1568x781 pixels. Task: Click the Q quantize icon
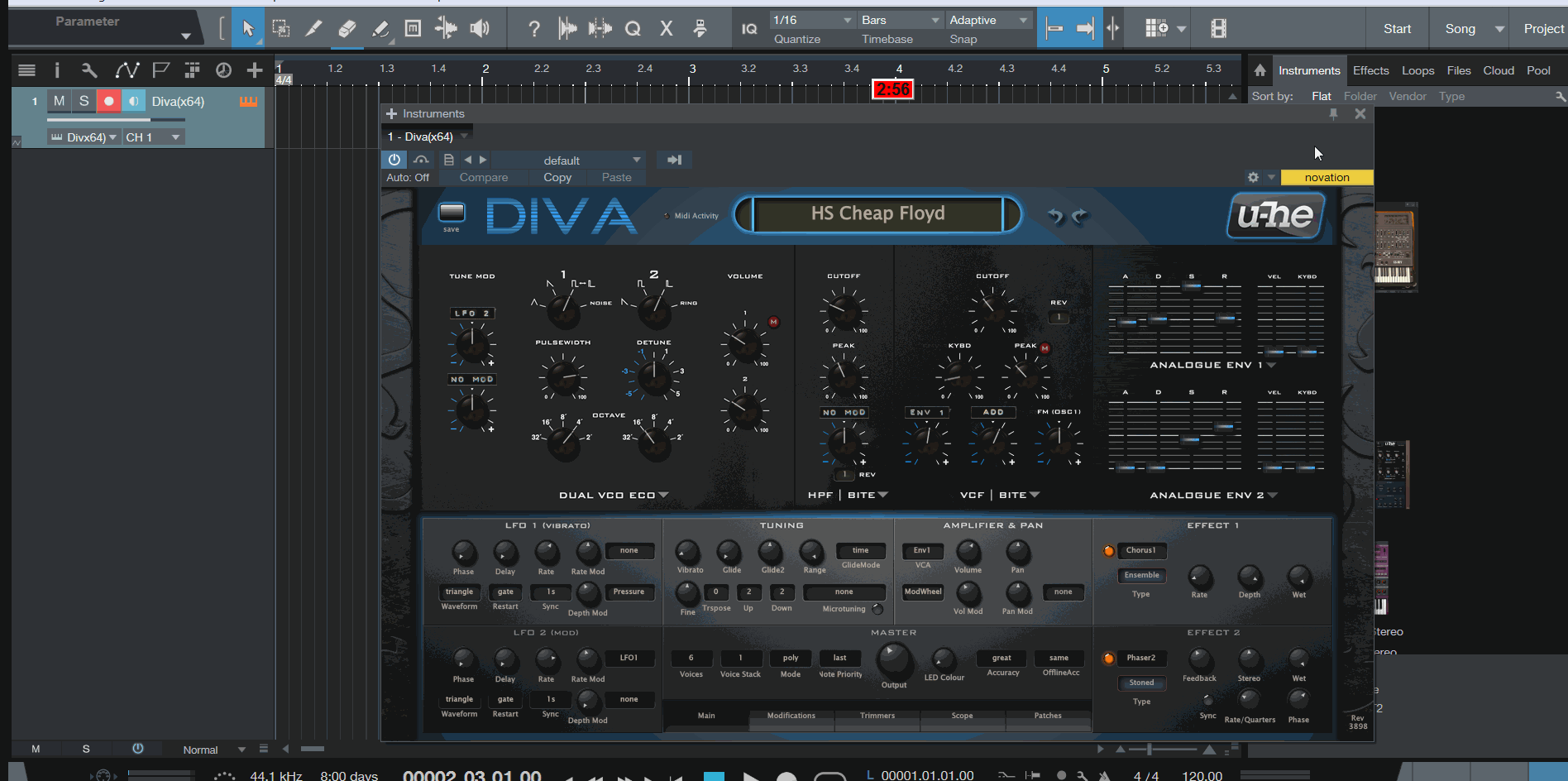click(x=633, y=29)
